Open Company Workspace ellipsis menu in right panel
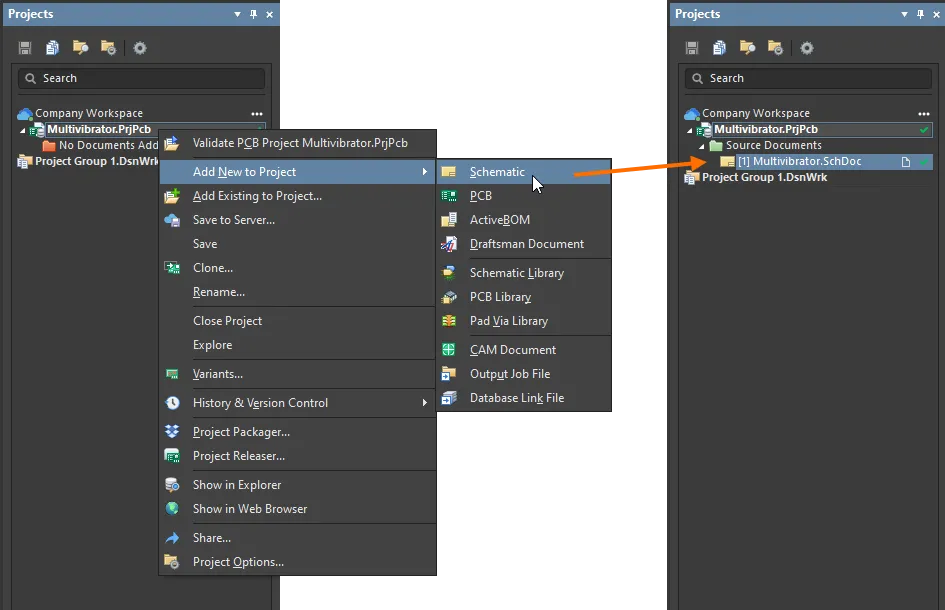Image resolution: width=945 pixels, height=610 pixels. tap(924, 113)
